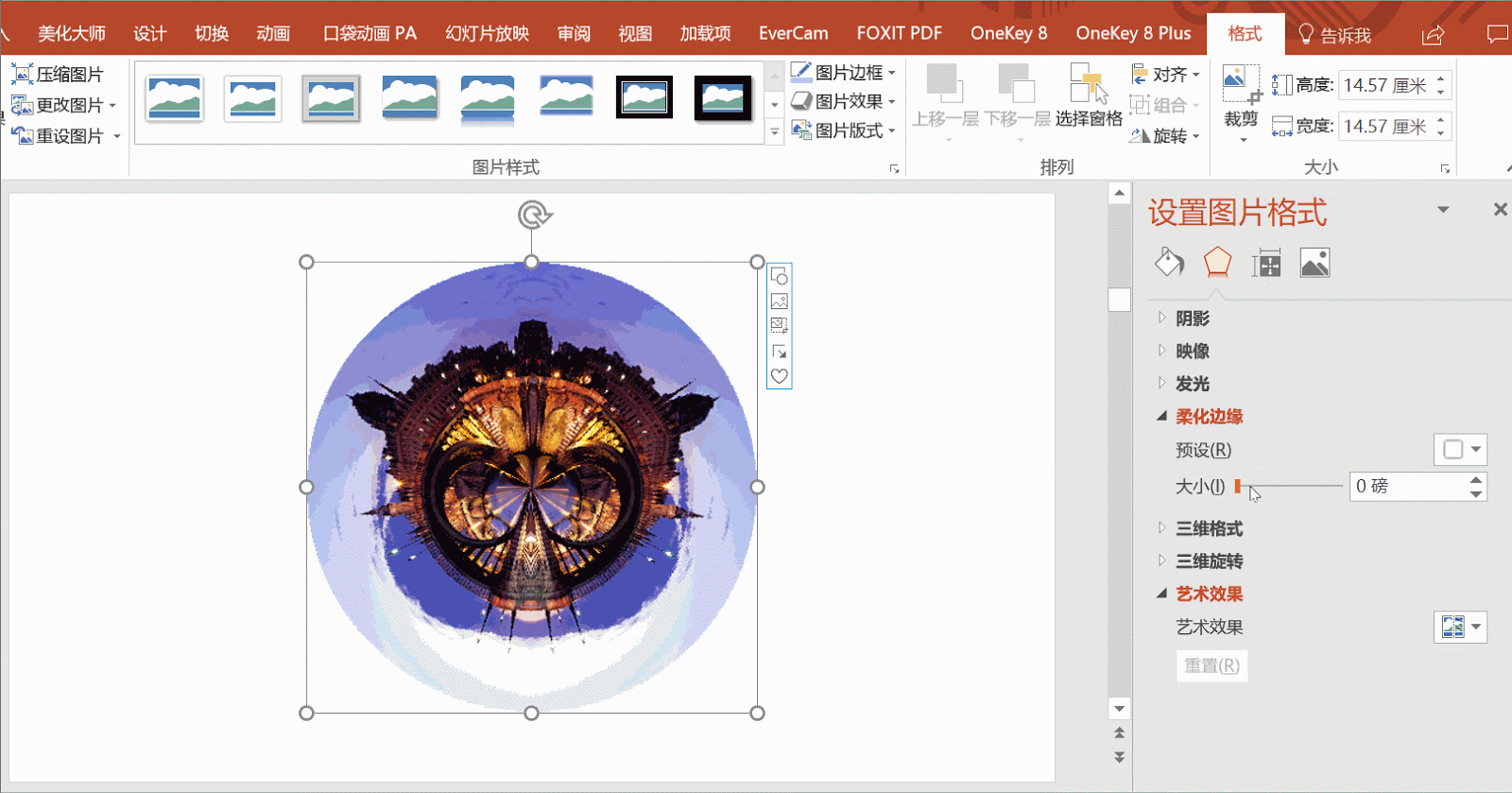Switch to the 动画 ribbon tab

[x=273, y=34]
